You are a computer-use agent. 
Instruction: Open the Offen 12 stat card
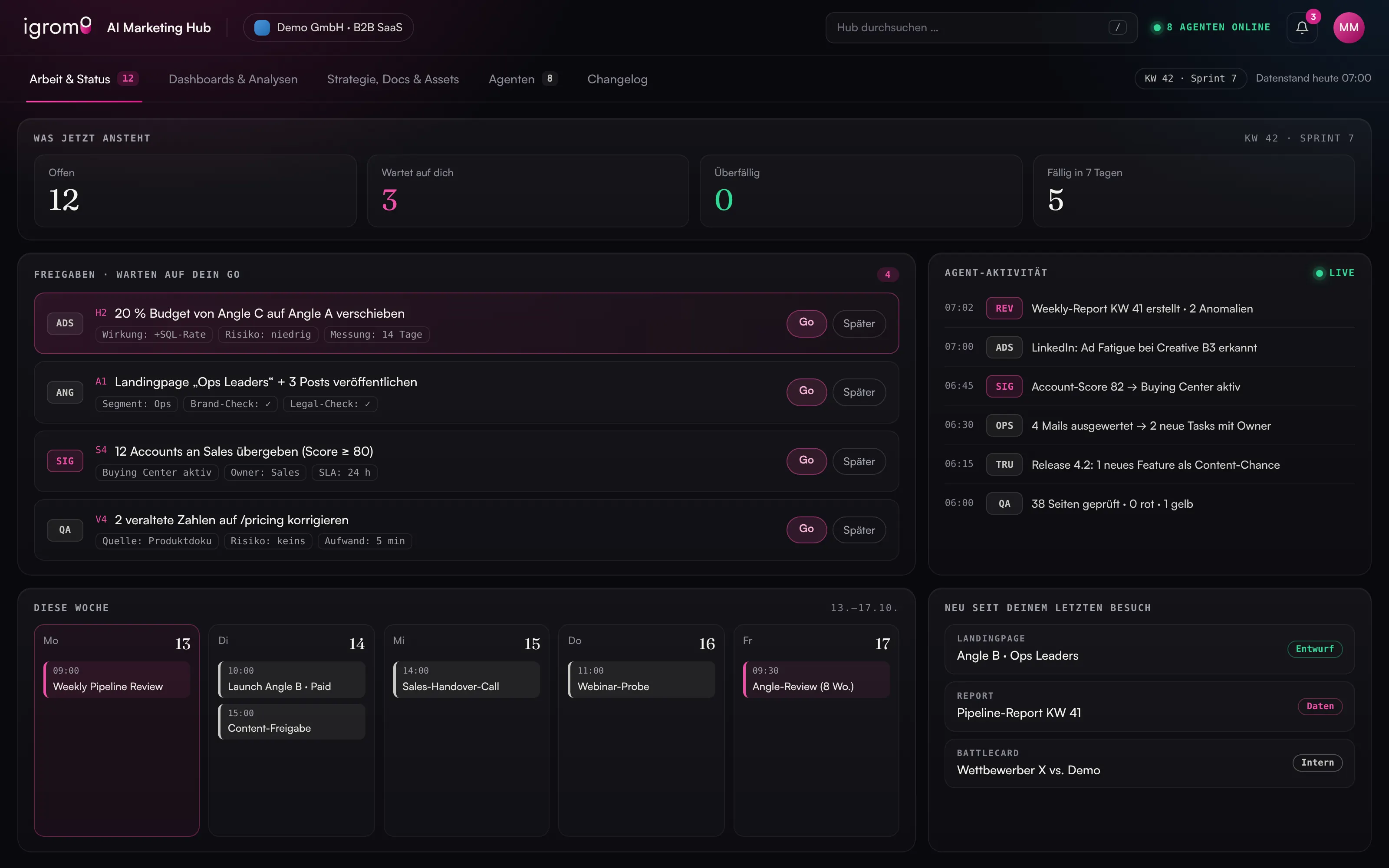coord(195,191)
